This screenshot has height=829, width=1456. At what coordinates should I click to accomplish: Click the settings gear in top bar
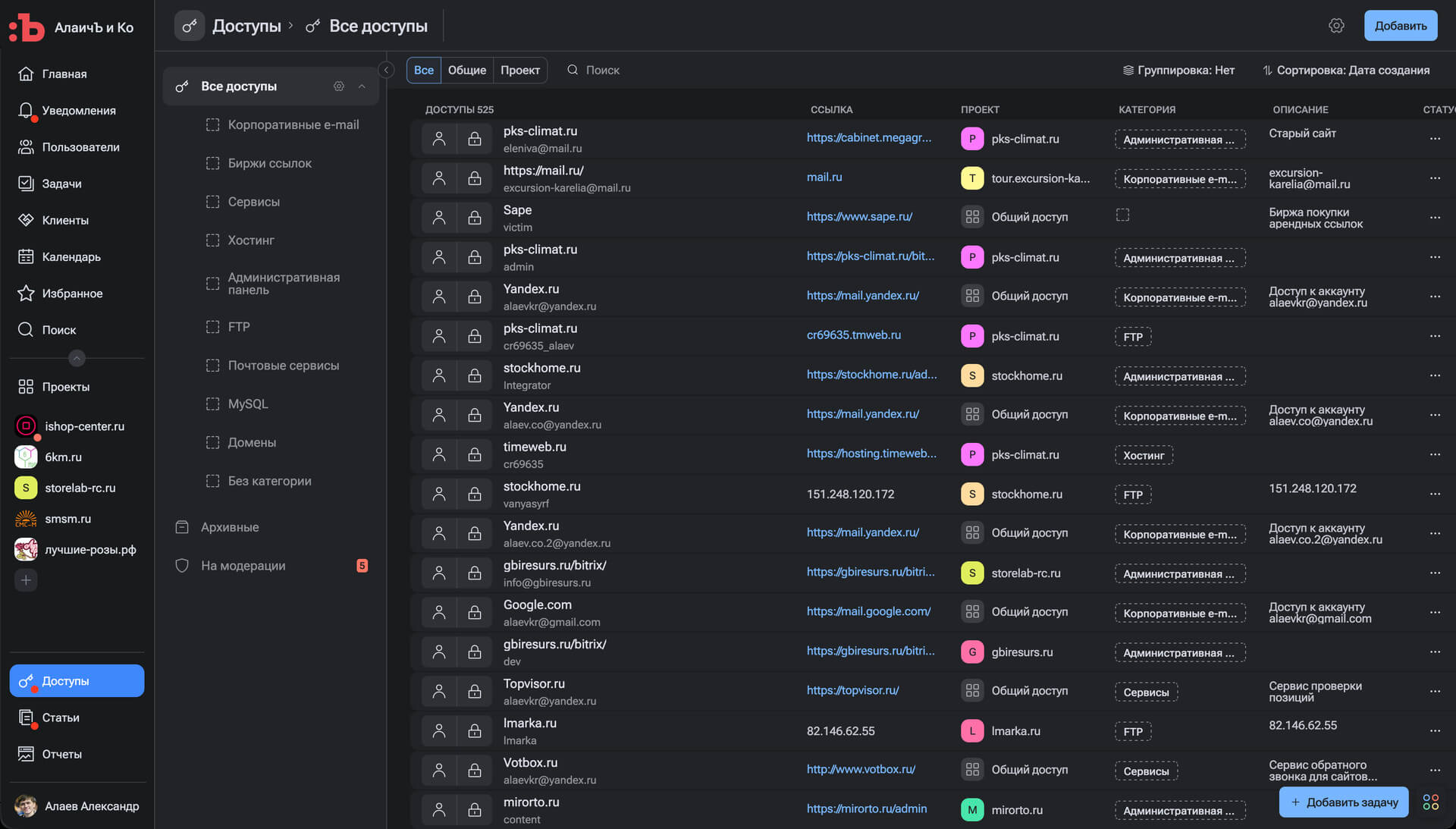point(1336,26)
